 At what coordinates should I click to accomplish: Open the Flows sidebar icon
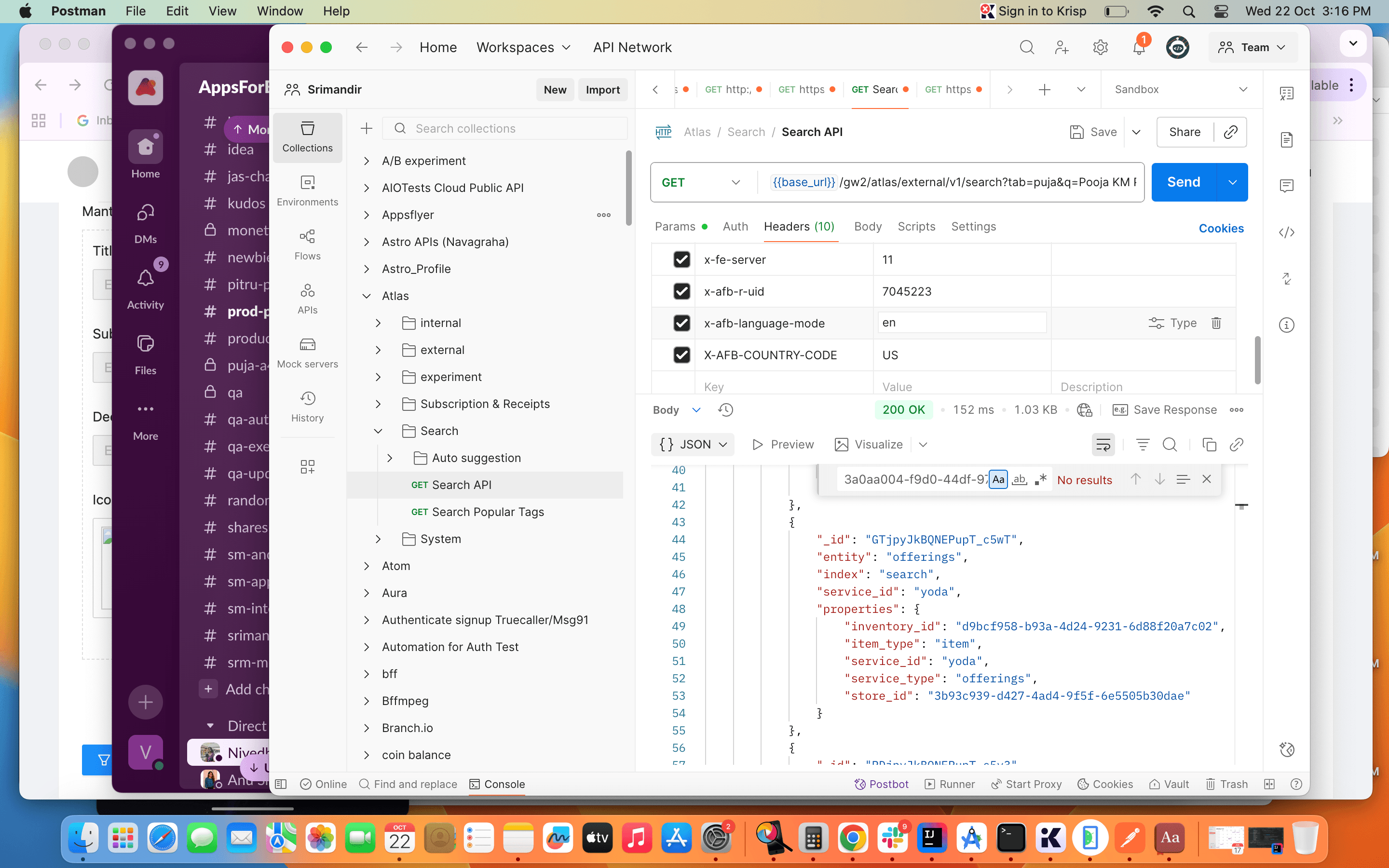point(307,244)
